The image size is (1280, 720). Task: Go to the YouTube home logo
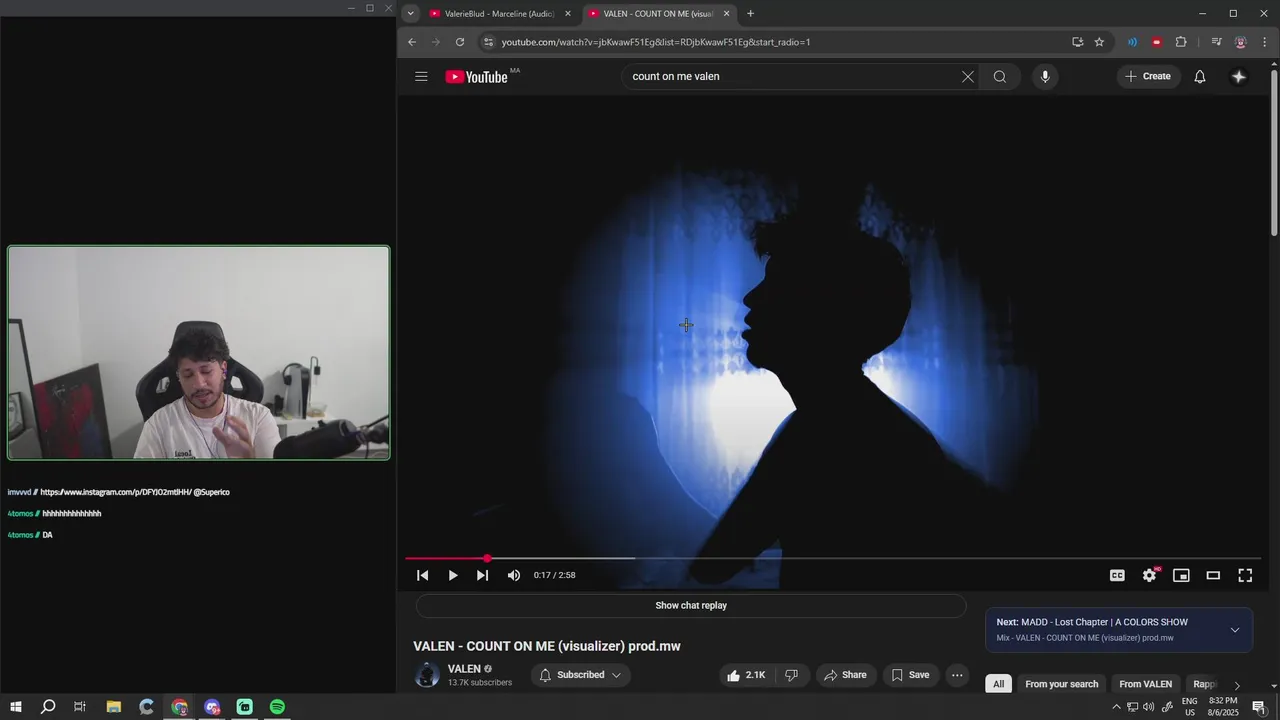(477, 77)
